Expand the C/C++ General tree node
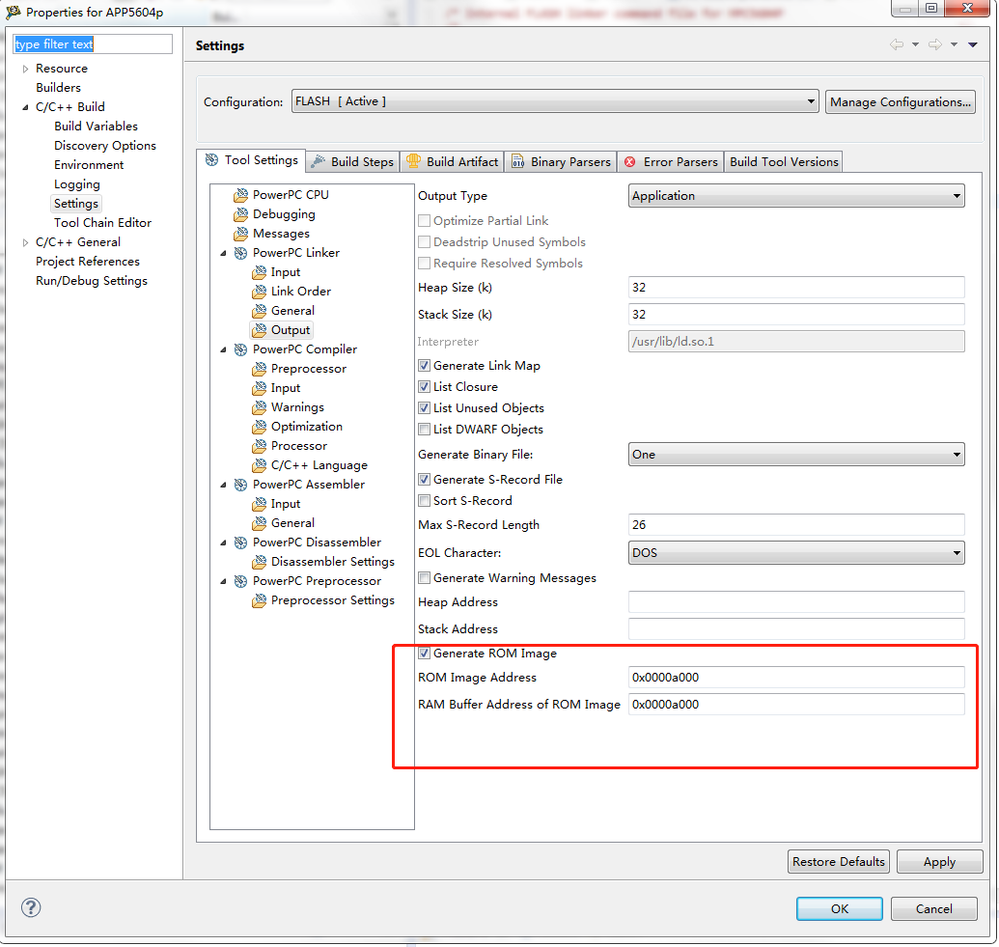This screenshot has width=999, height=947. click(x=25, y=243)
